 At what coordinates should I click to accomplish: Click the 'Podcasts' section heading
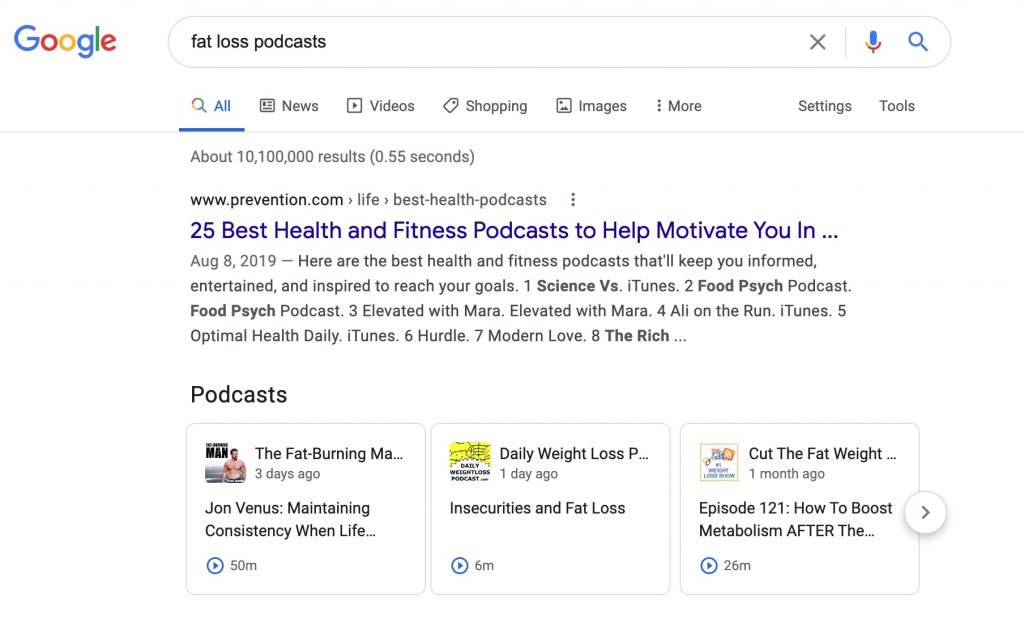point(239,395)
